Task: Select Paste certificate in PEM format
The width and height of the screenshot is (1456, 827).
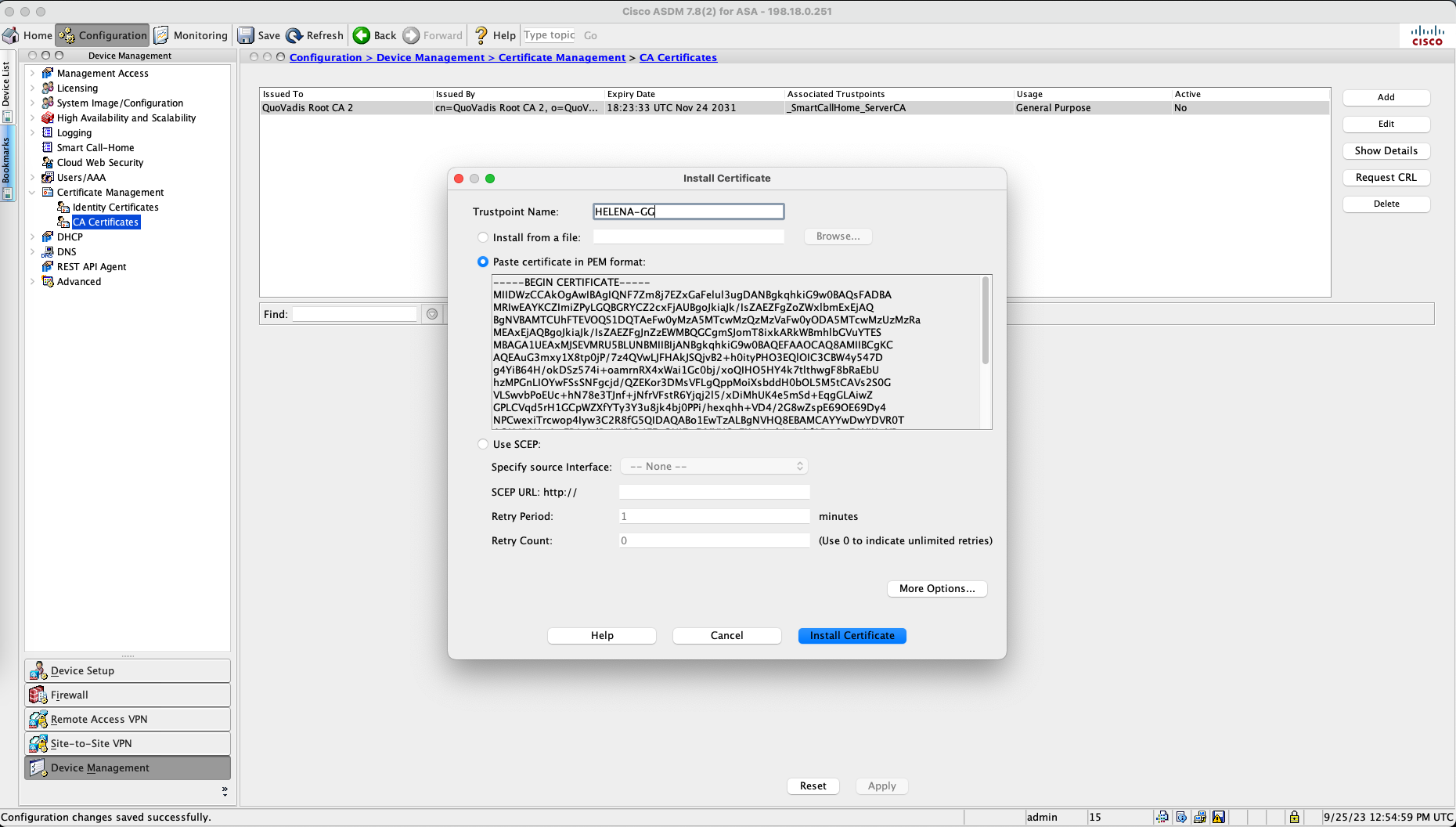Action: pyautogui.click(x=483, y=262)
